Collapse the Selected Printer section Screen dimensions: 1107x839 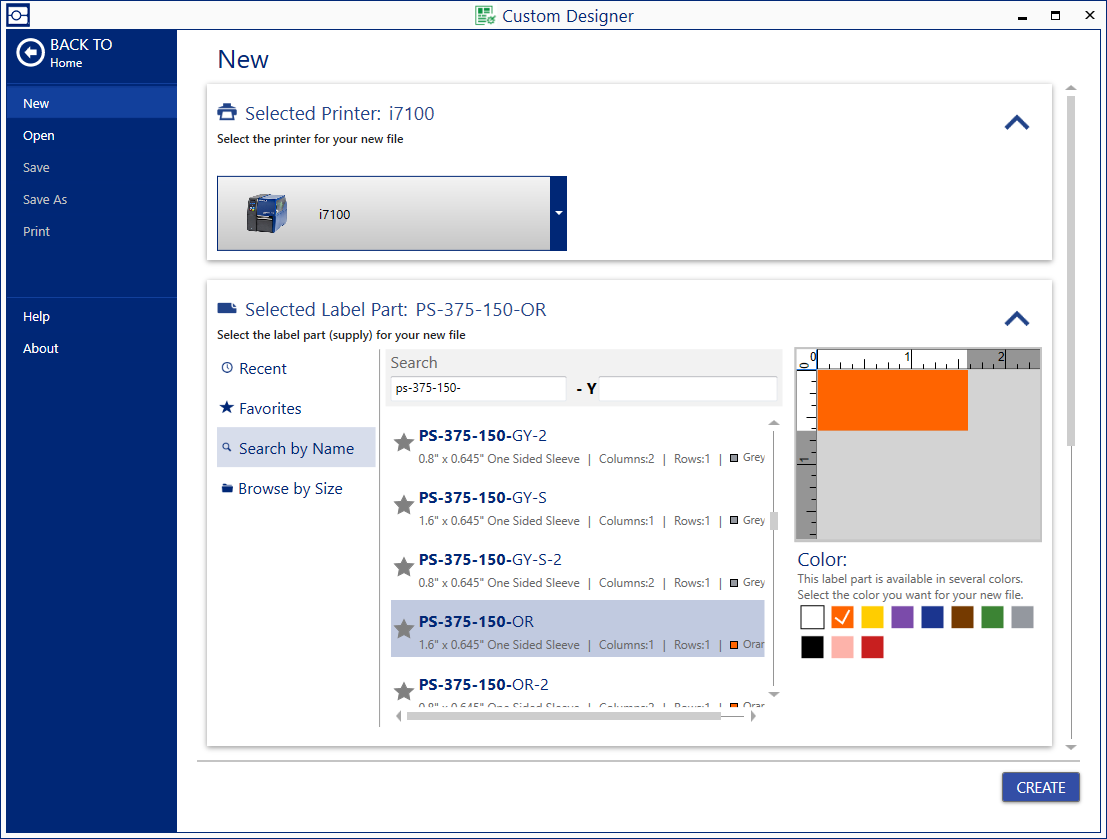click(1017, 123)
